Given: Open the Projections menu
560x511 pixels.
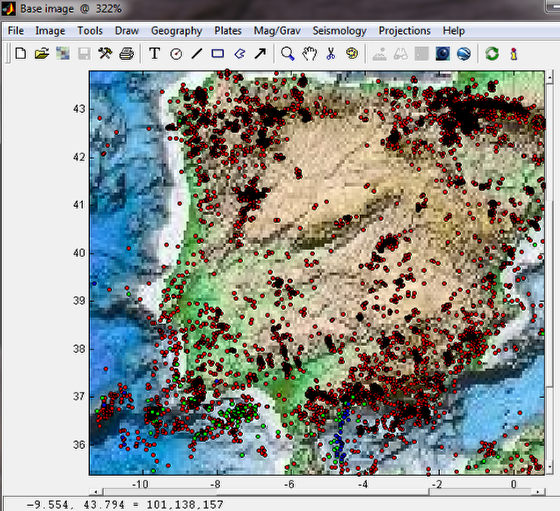Looking at the screenshot, I should pos(404,31).
